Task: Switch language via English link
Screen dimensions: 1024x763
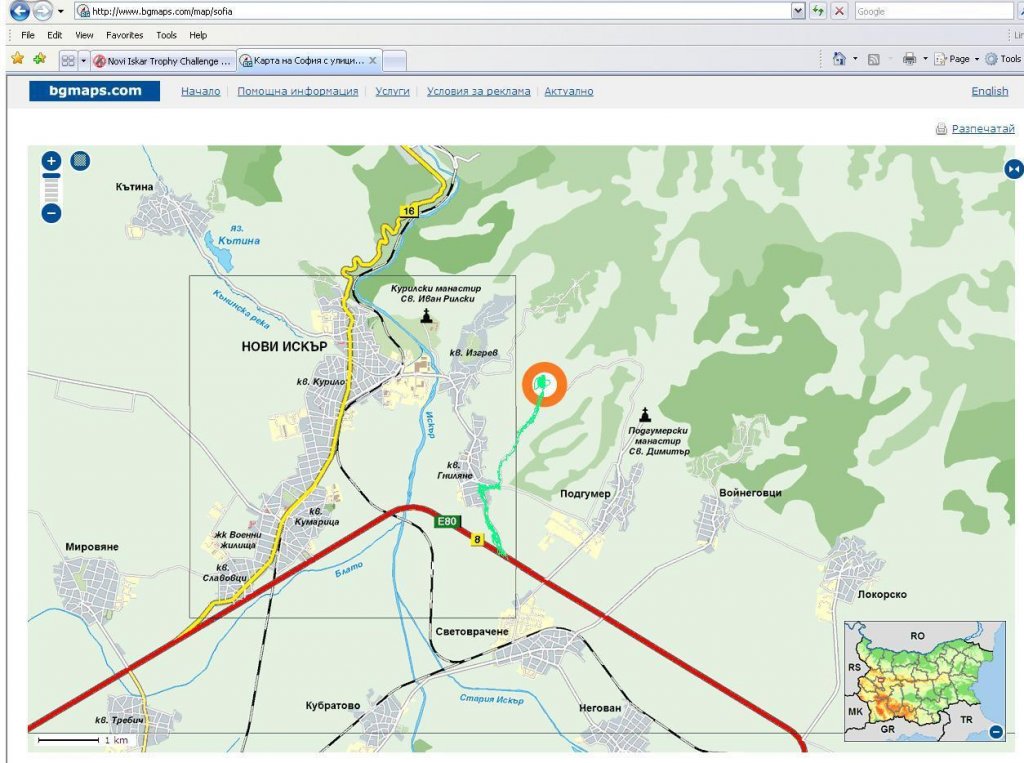Action: (990, 91)
